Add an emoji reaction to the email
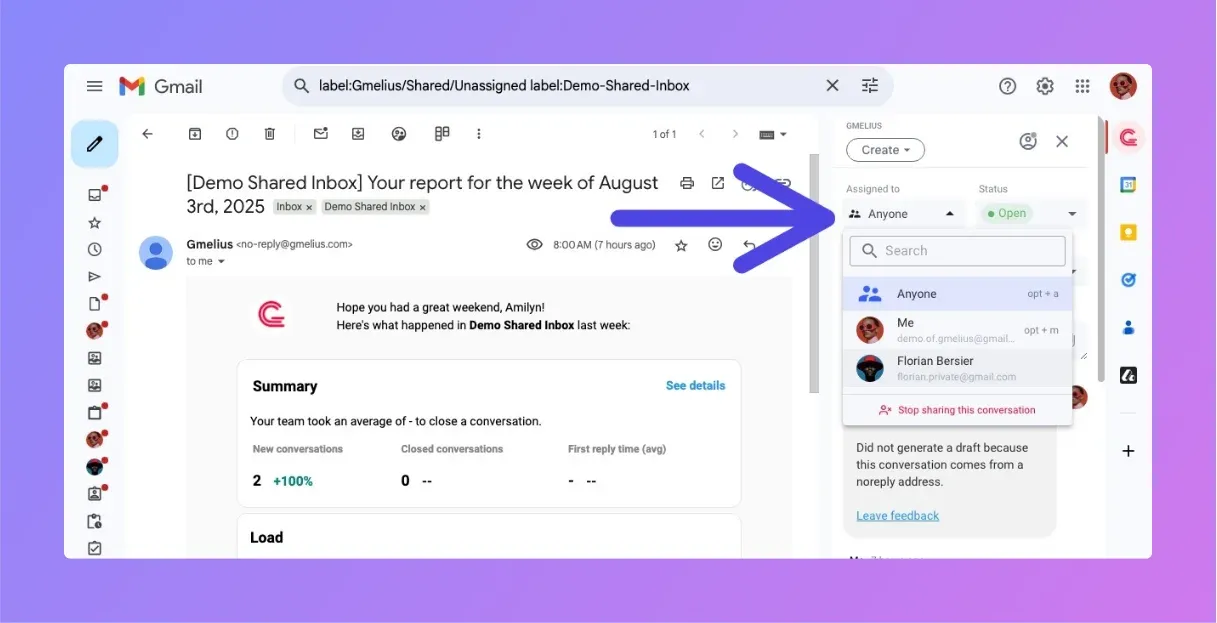This screenshot has height=623, width=1217. (x=715, y=245)
